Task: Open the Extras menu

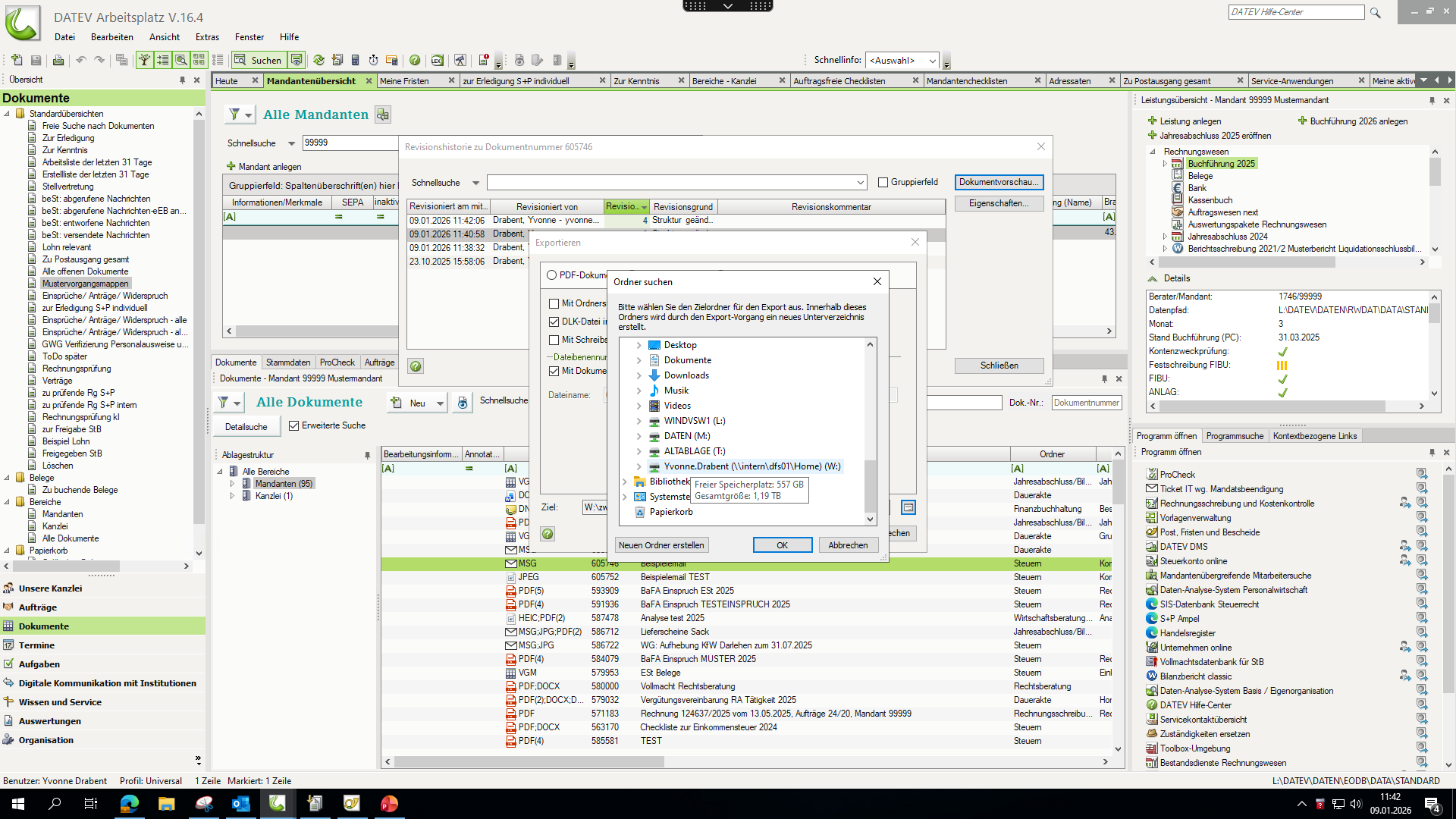Action: tap(206, 37)
